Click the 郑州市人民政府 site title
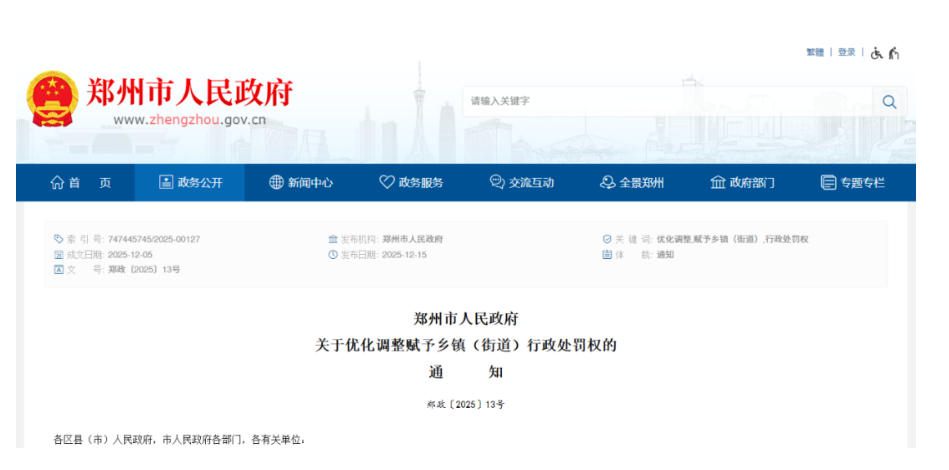Image resolution: width=949 pixels, height=470 pixels. click(189, 93)
